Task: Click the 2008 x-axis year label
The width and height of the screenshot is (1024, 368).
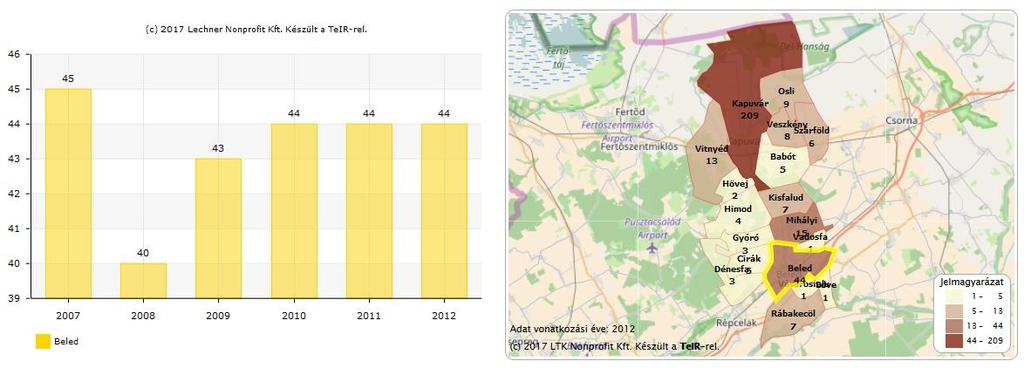Action: coord(143,316)
